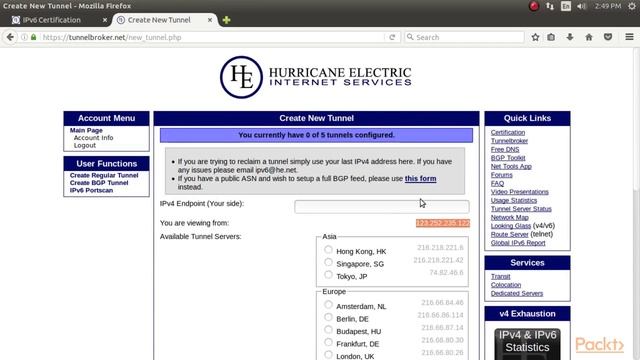The width and height of the screenshot is (640, 360).
Task: Open the Tunnelbroker quick link
Action: coord(509,141)
